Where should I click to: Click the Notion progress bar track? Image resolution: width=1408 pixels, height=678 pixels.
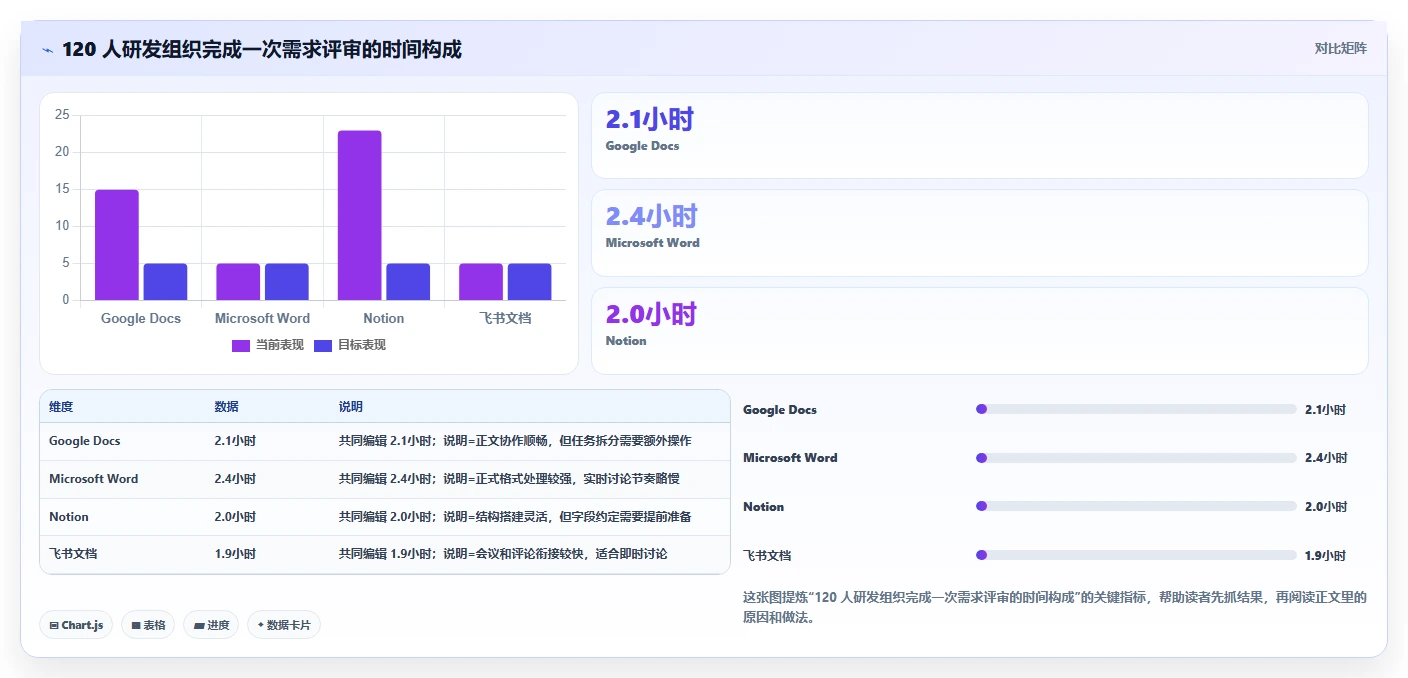(x=1136, y=506)
